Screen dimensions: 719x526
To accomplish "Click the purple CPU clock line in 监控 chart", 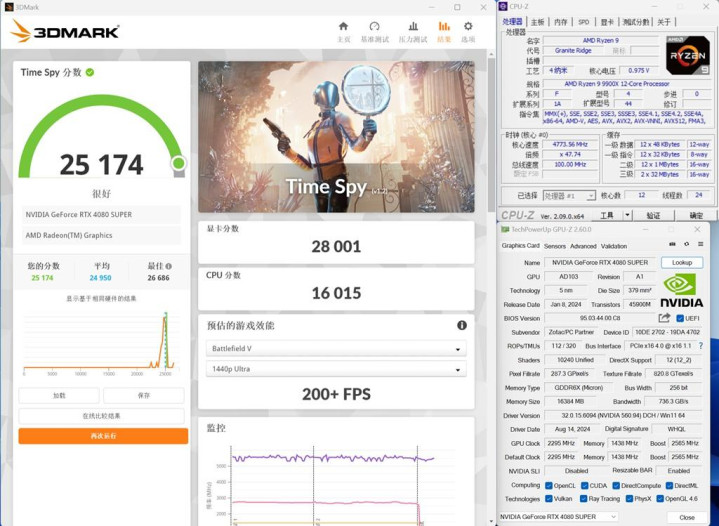I will pos(332,458).
